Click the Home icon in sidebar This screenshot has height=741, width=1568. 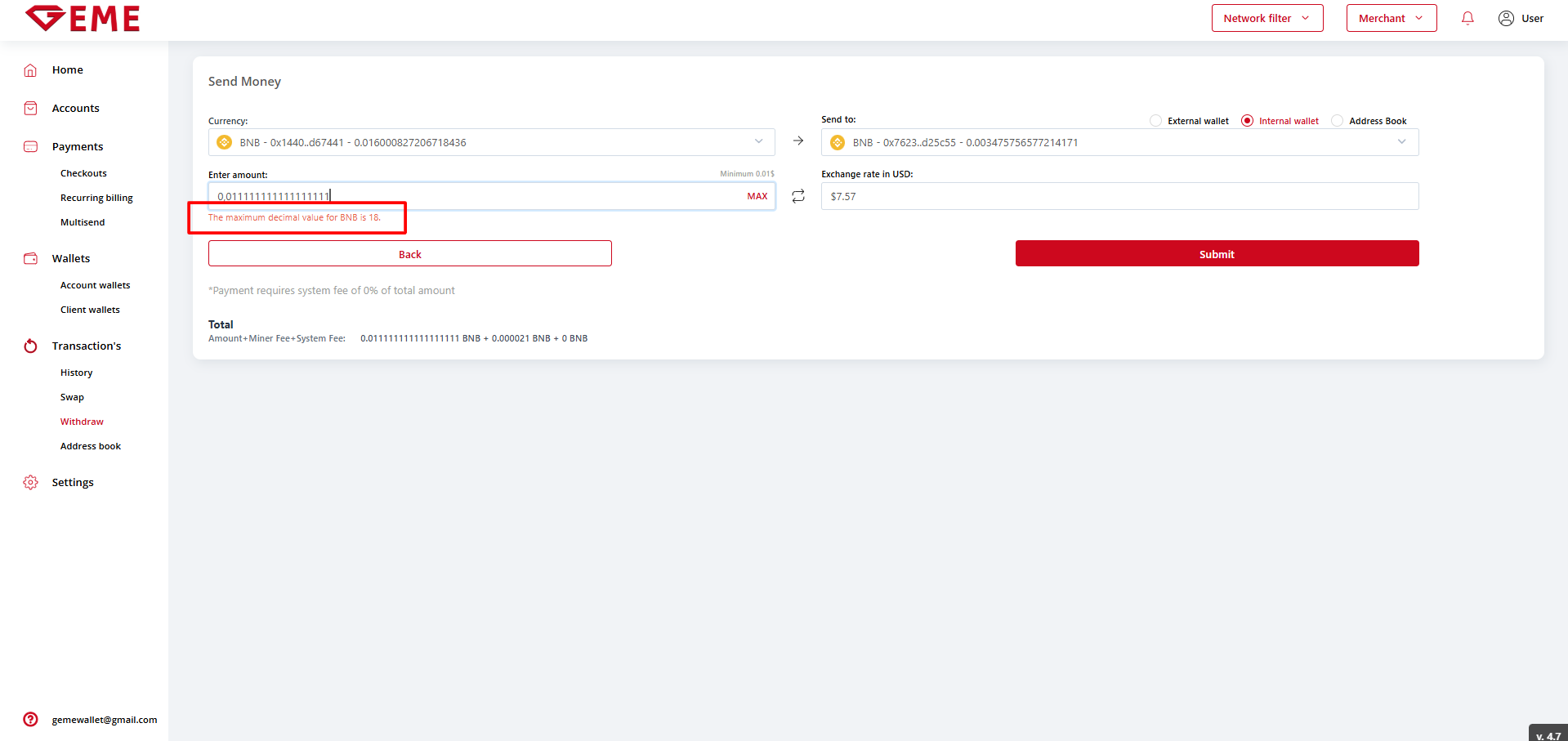point(30,70)
